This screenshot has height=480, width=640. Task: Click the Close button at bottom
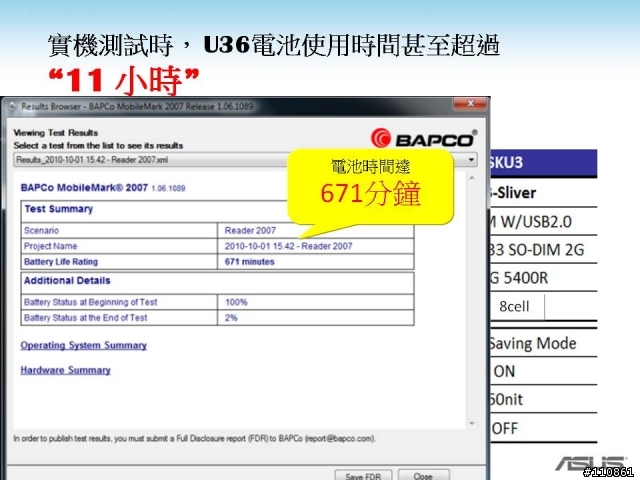423,476
